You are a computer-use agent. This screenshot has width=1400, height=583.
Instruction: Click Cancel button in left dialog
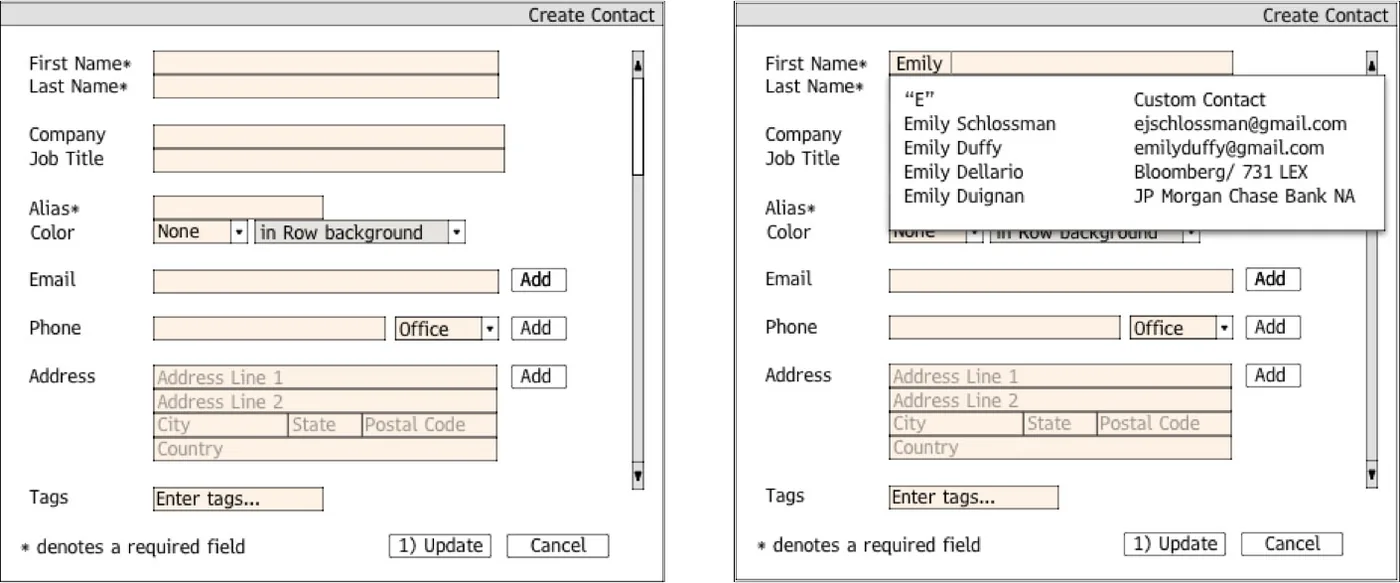click(558, 546)
